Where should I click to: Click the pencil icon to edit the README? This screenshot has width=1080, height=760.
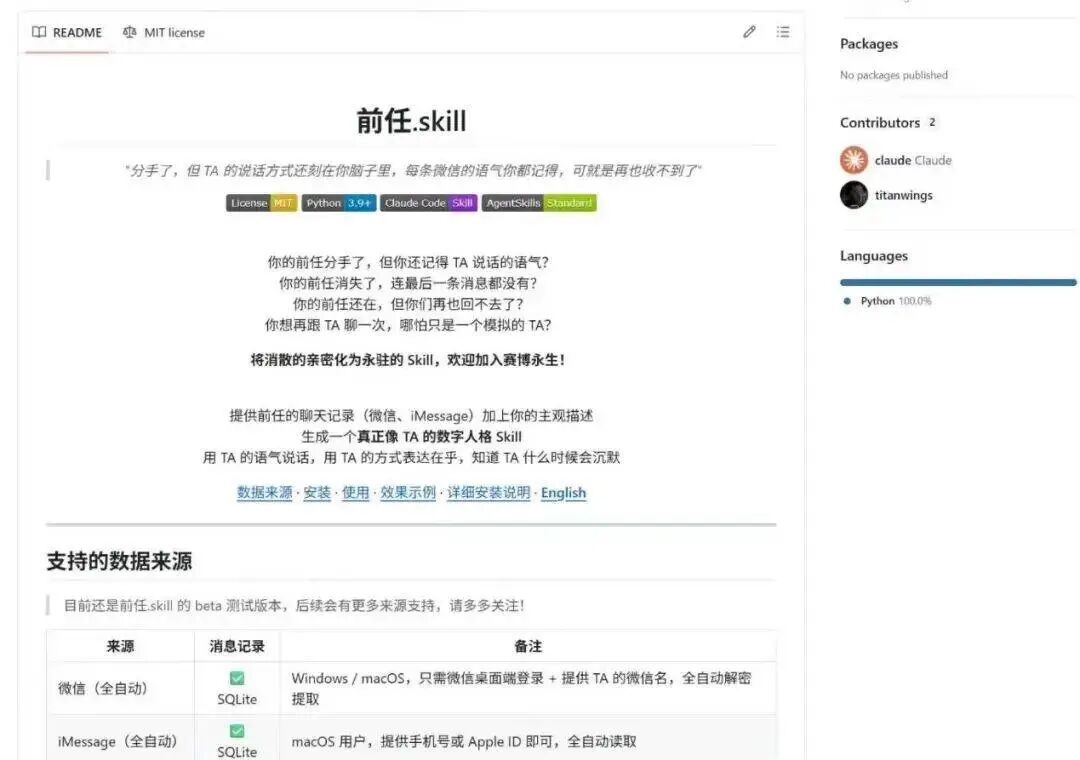[x=750, y=32]
